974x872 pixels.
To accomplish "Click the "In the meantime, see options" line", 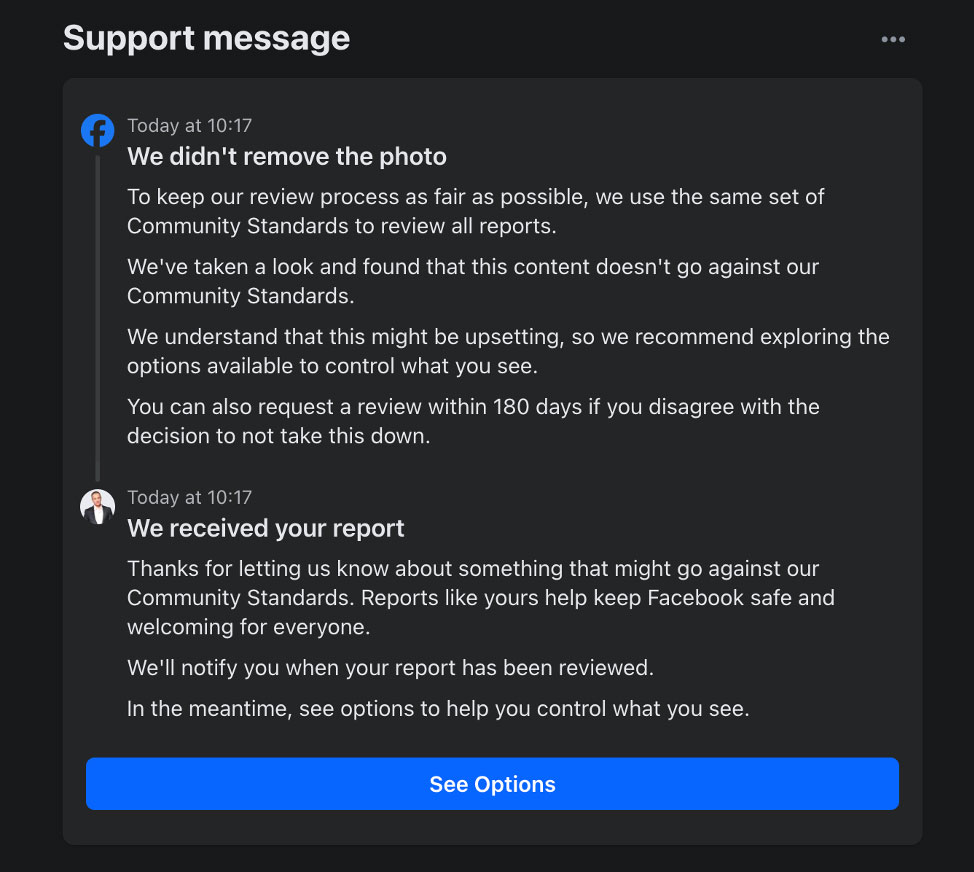I will 437,709.
